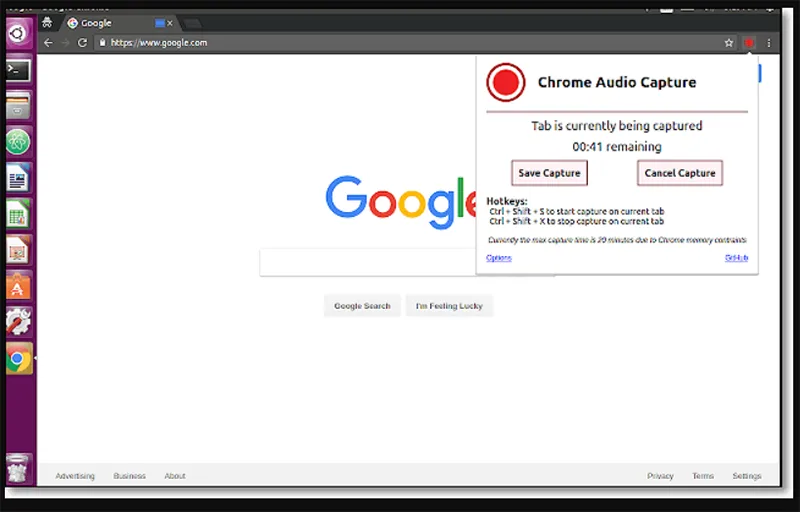Screen dimensions: 800x512
Task: Click the incognito icon in tab bar
Action: click(47, 22)
